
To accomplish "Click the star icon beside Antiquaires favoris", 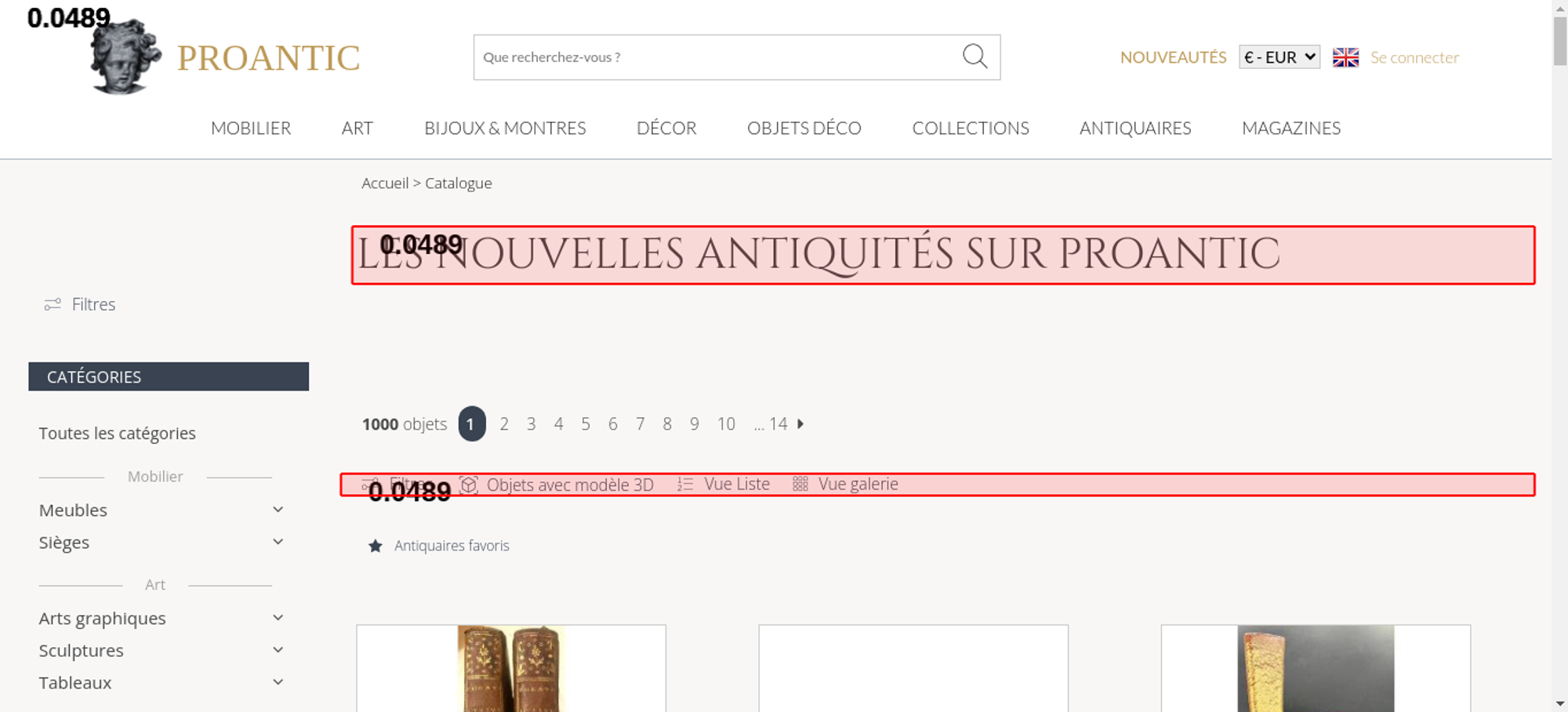I will 376,546.
